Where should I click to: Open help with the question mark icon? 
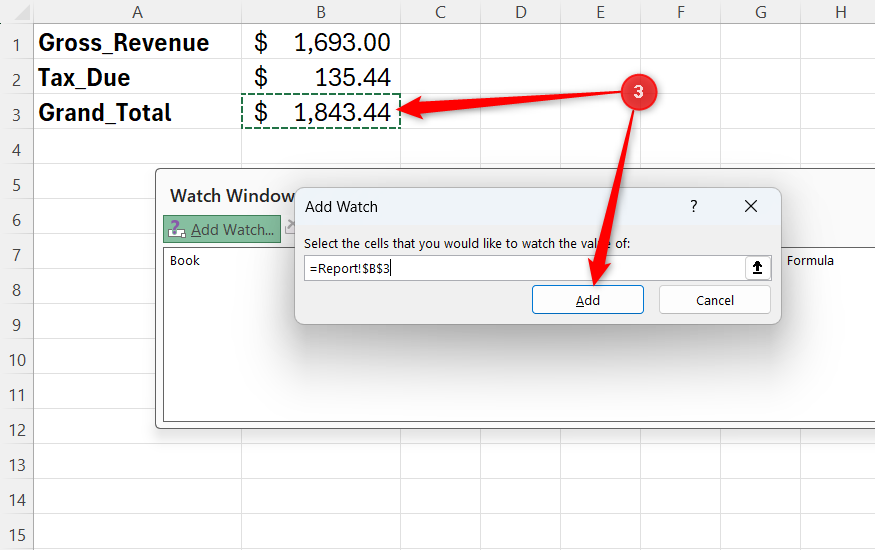(x=694, y=206)
